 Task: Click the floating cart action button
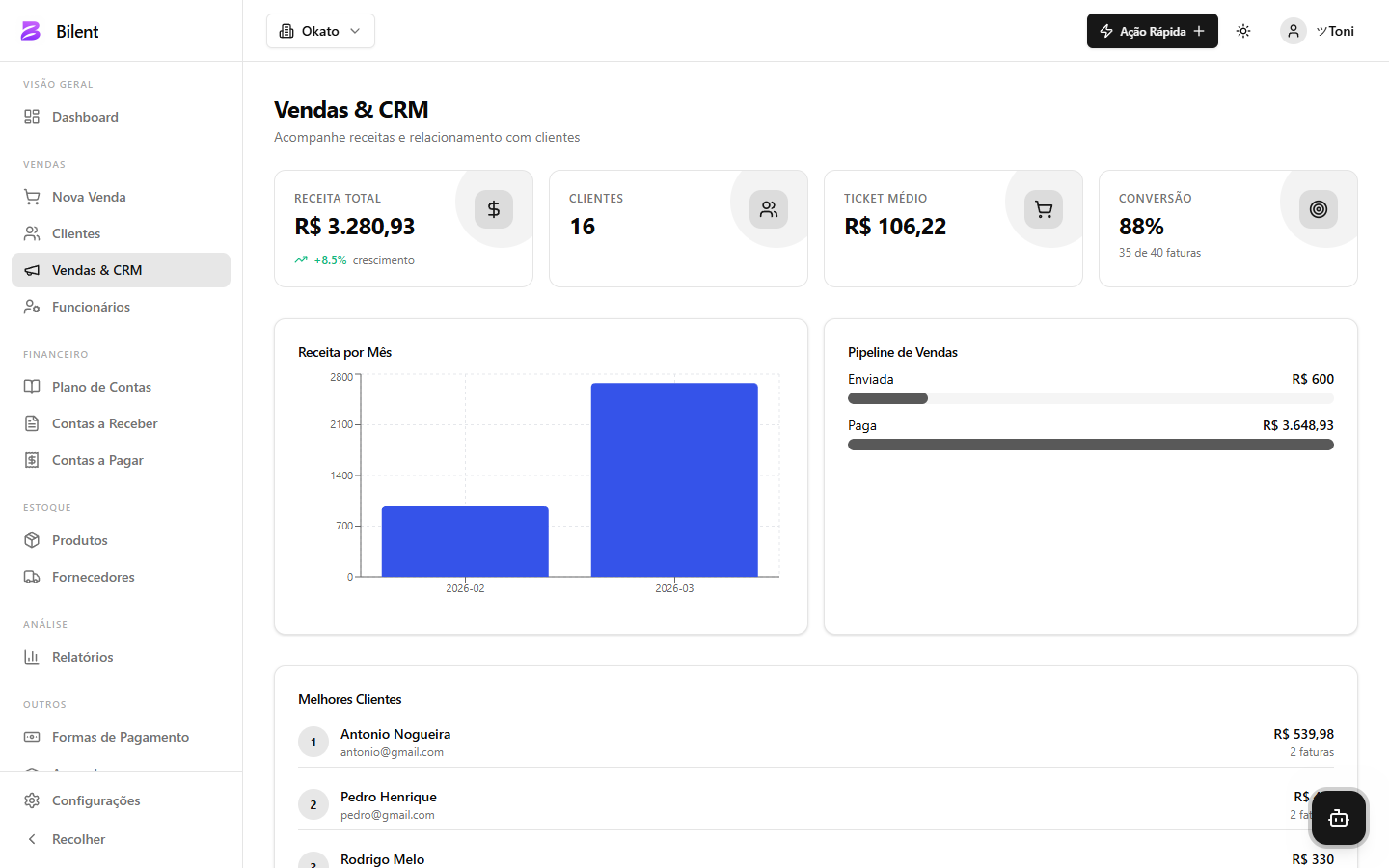tap(1338, 817)
